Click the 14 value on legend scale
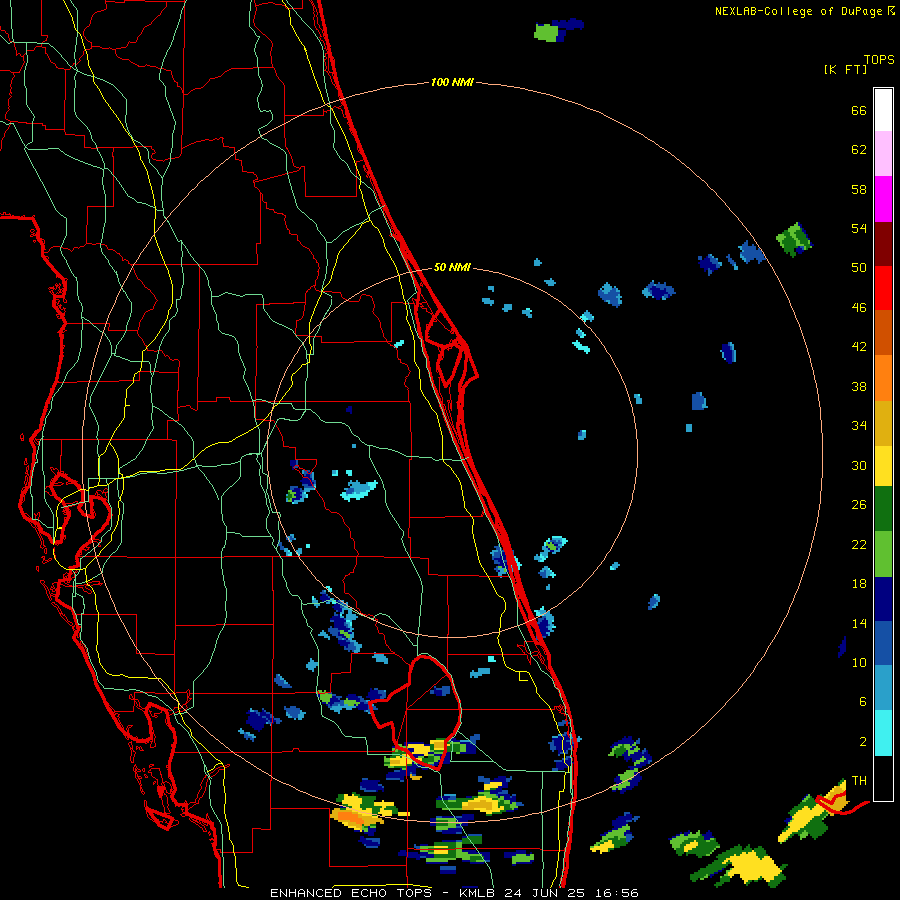The width and height of the screenshot is (900, 900). 859,623
